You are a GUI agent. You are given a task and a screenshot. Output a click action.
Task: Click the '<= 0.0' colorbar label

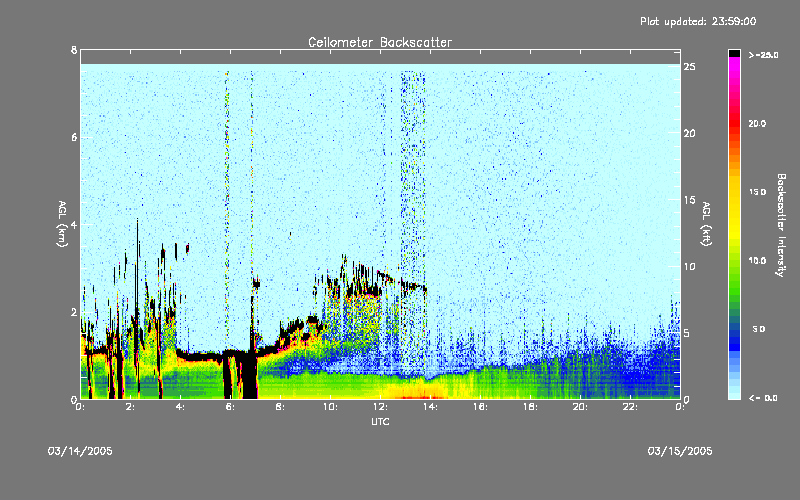(x=763, y=398)
